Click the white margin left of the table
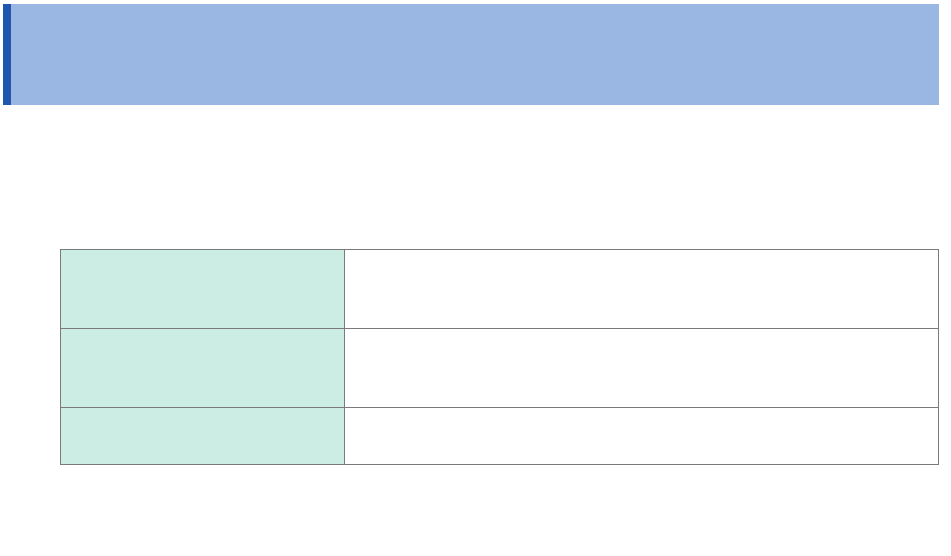Screen dimensions: 951x556 30,357
